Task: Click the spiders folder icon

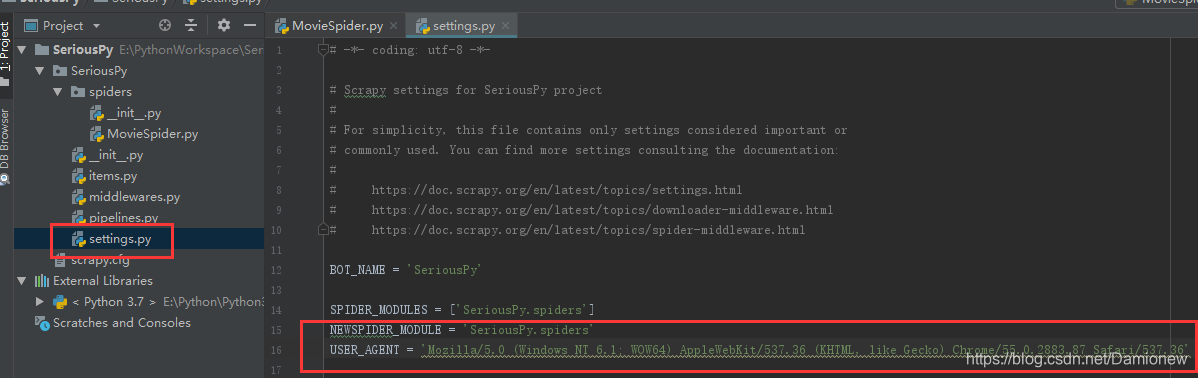Action: (x=77, y=92)
